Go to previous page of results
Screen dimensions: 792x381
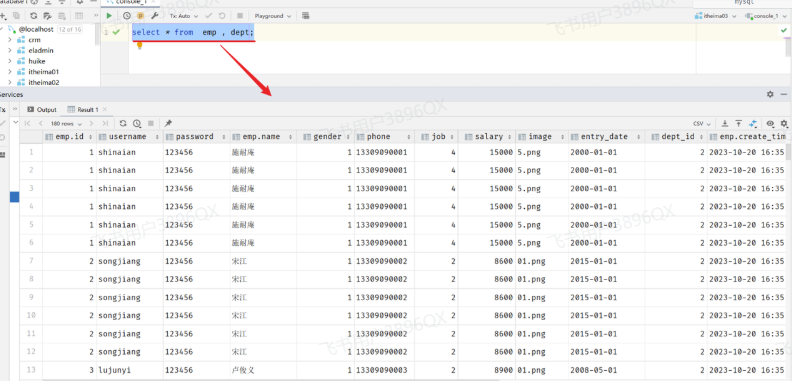[x=41, y=123]
